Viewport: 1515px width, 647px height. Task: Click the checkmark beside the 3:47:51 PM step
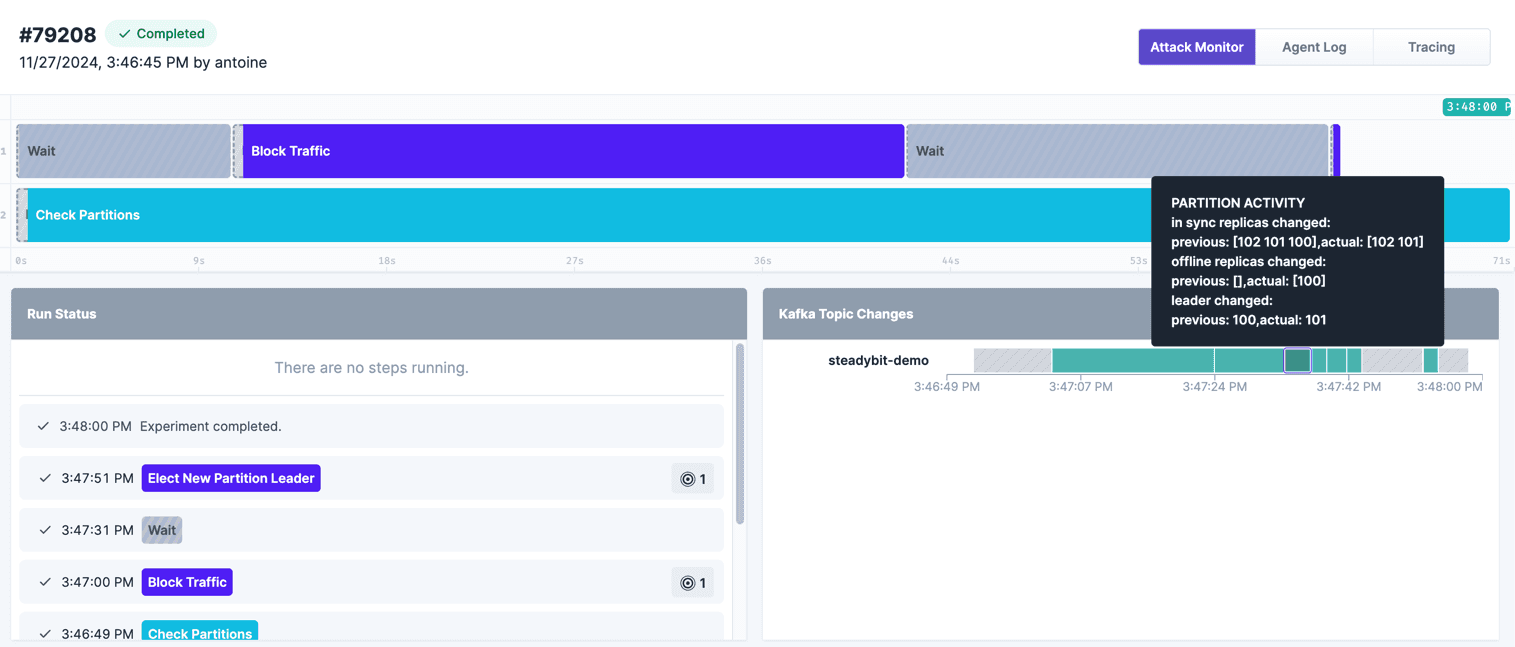tap(44, 478)
